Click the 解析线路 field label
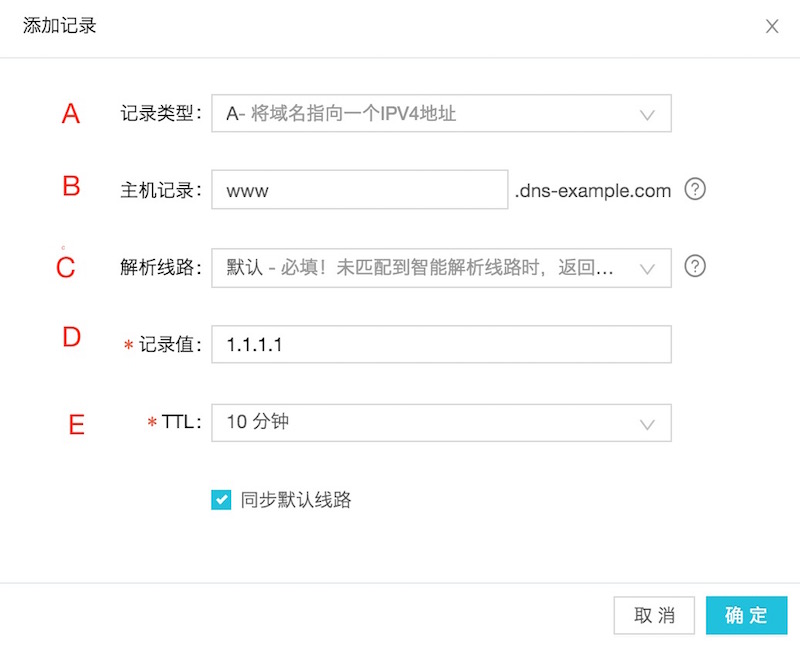800x647 pixels. point(160,268)
